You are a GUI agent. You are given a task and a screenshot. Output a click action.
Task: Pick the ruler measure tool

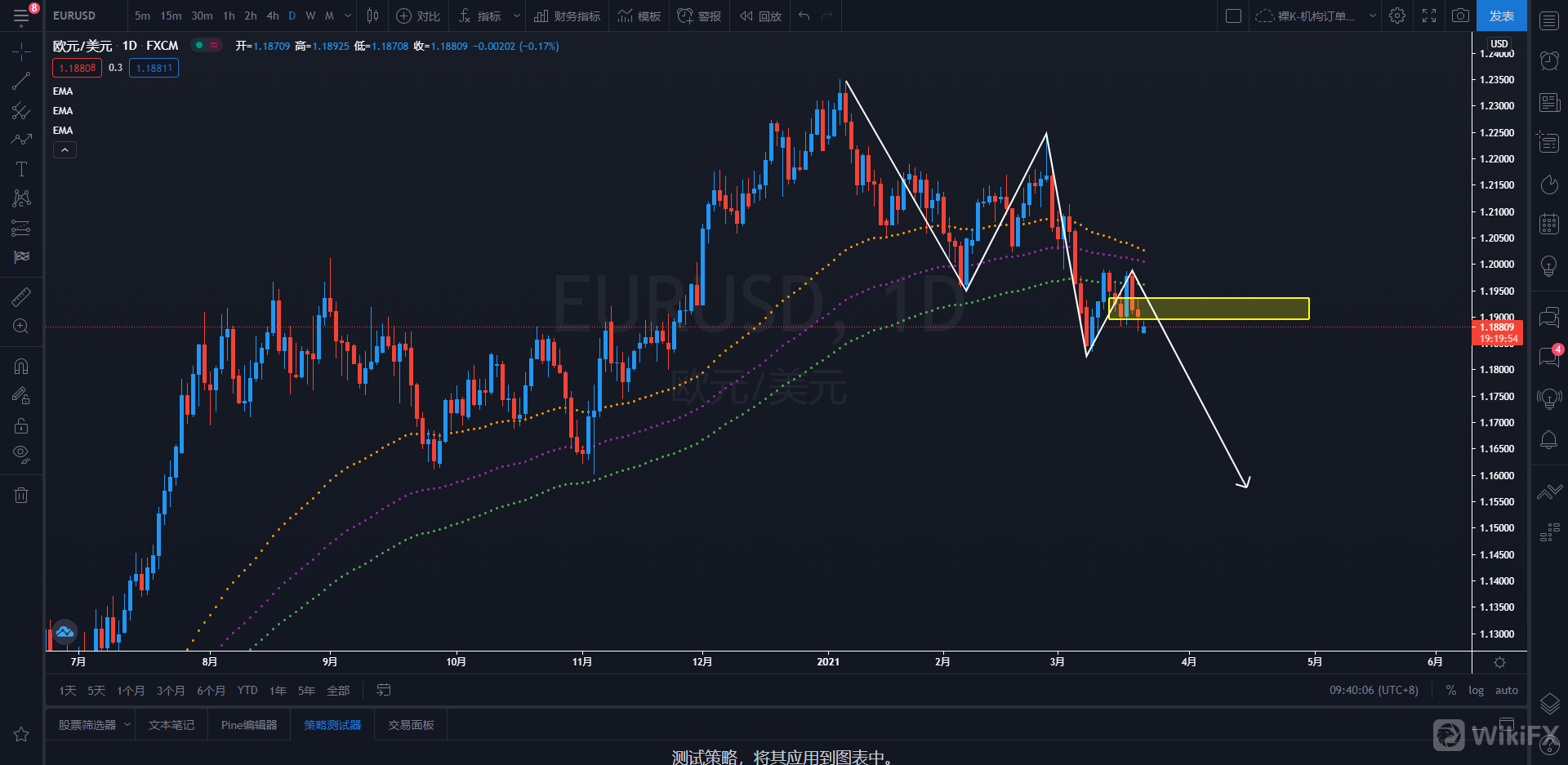[x=21, y=297]
